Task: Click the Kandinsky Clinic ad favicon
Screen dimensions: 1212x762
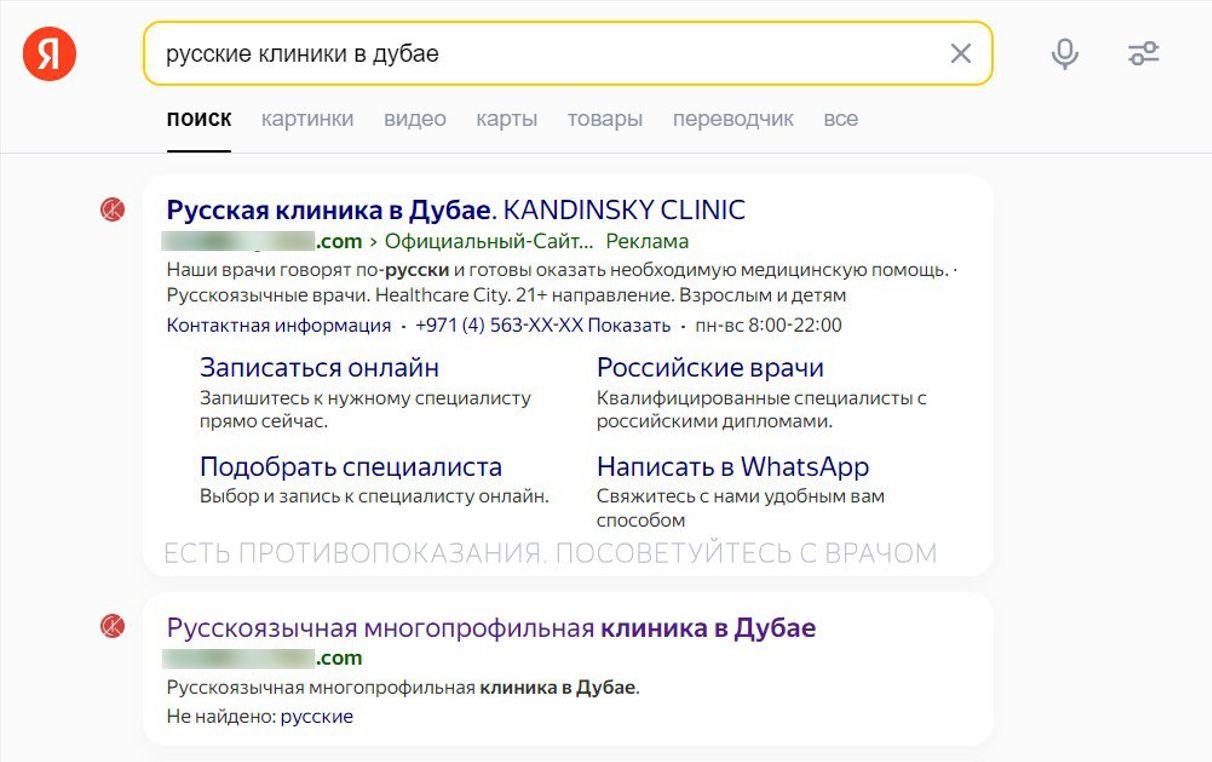Action: tap(113, 209)
